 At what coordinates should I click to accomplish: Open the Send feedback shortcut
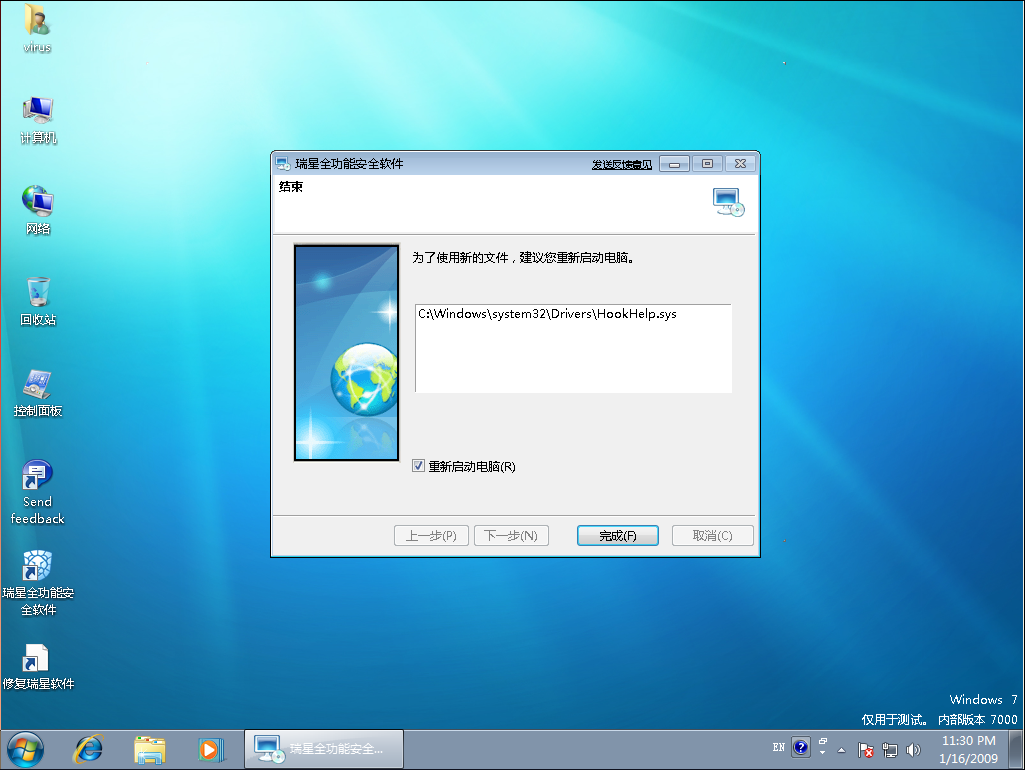pos(37,492)
